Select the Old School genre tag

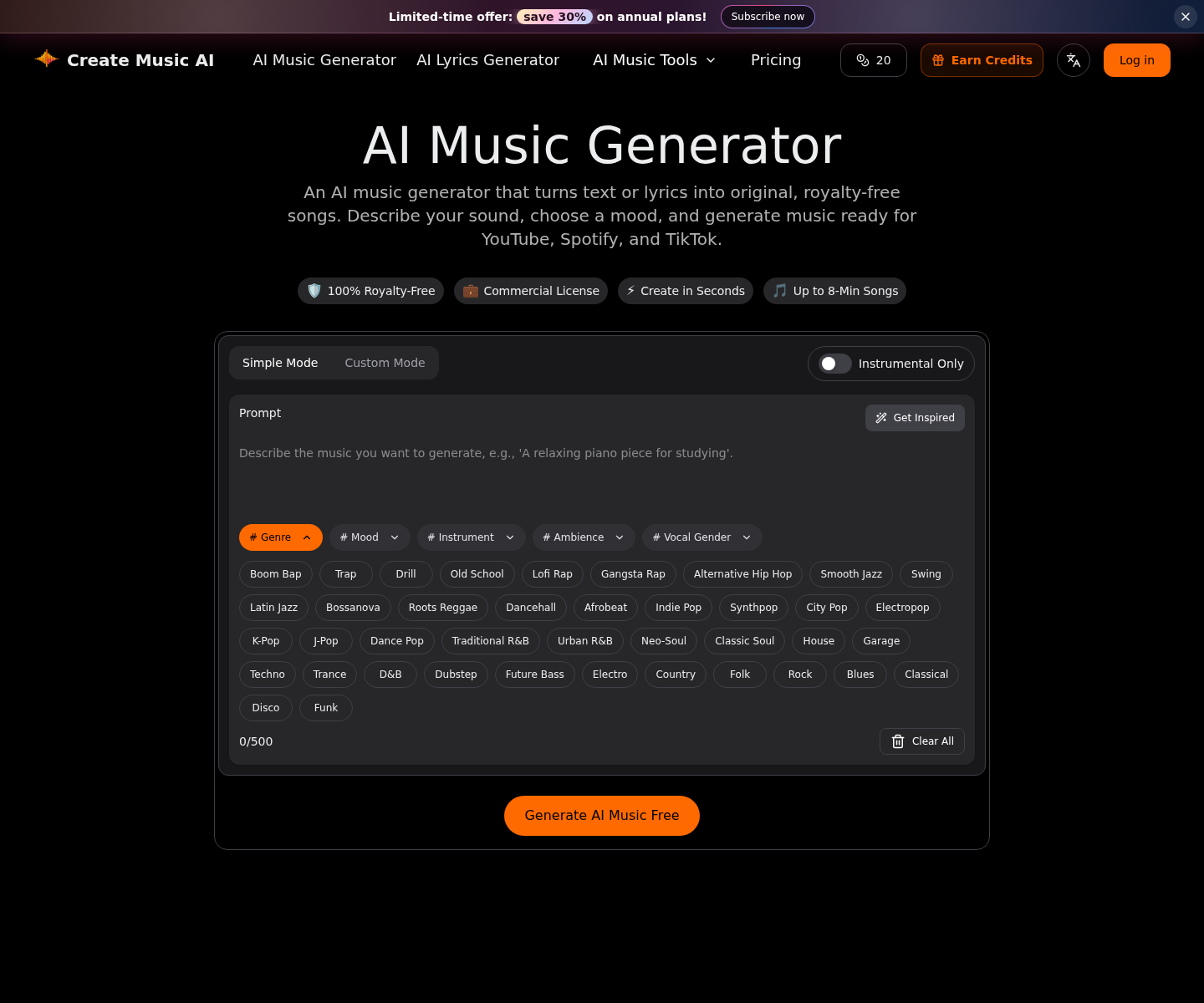(477, 574)
